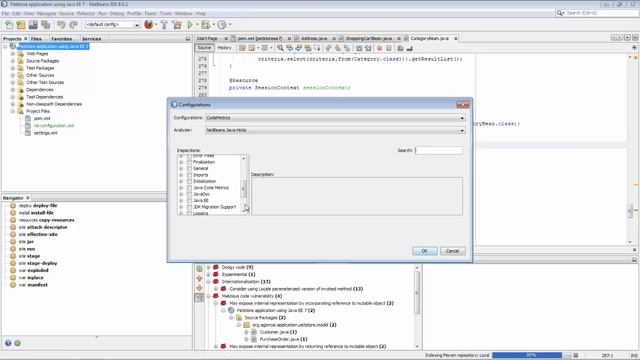640x360 pixels.
Task: Check the General inspection checkbox
Action: (189, 169)
